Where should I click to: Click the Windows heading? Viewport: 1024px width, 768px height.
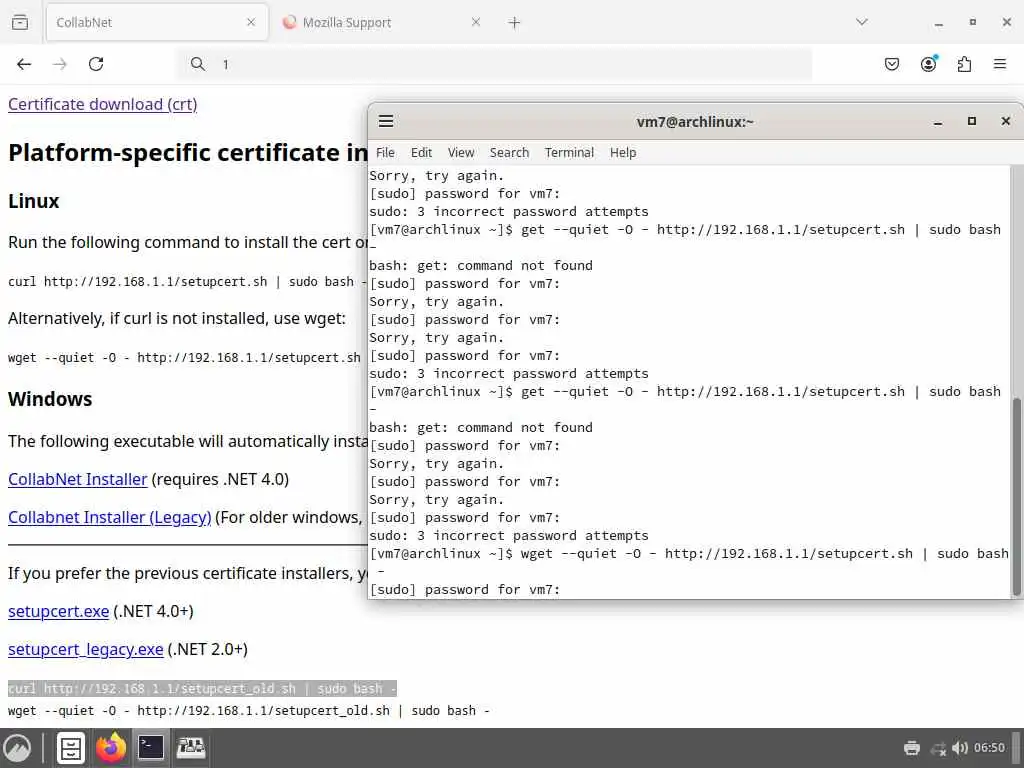(50, 399)
